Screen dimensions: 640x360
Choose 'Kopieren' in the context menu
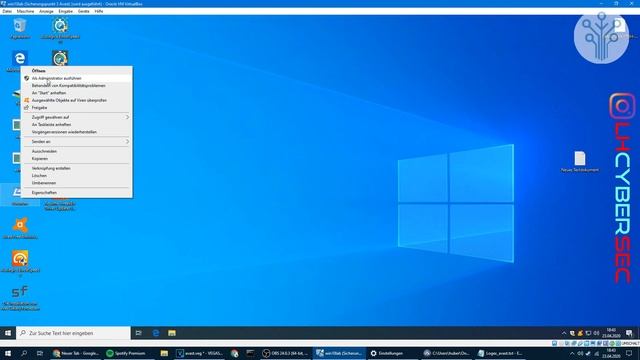(x=77, y=158)
